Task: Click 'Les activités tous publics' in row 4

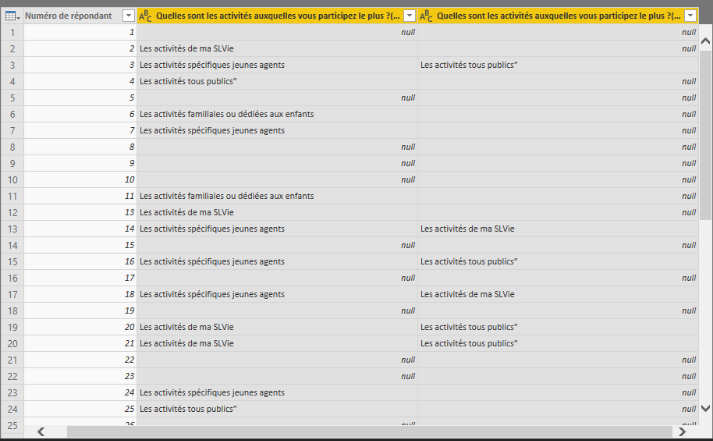Action: pyautogui.click(x=188, y=81)
